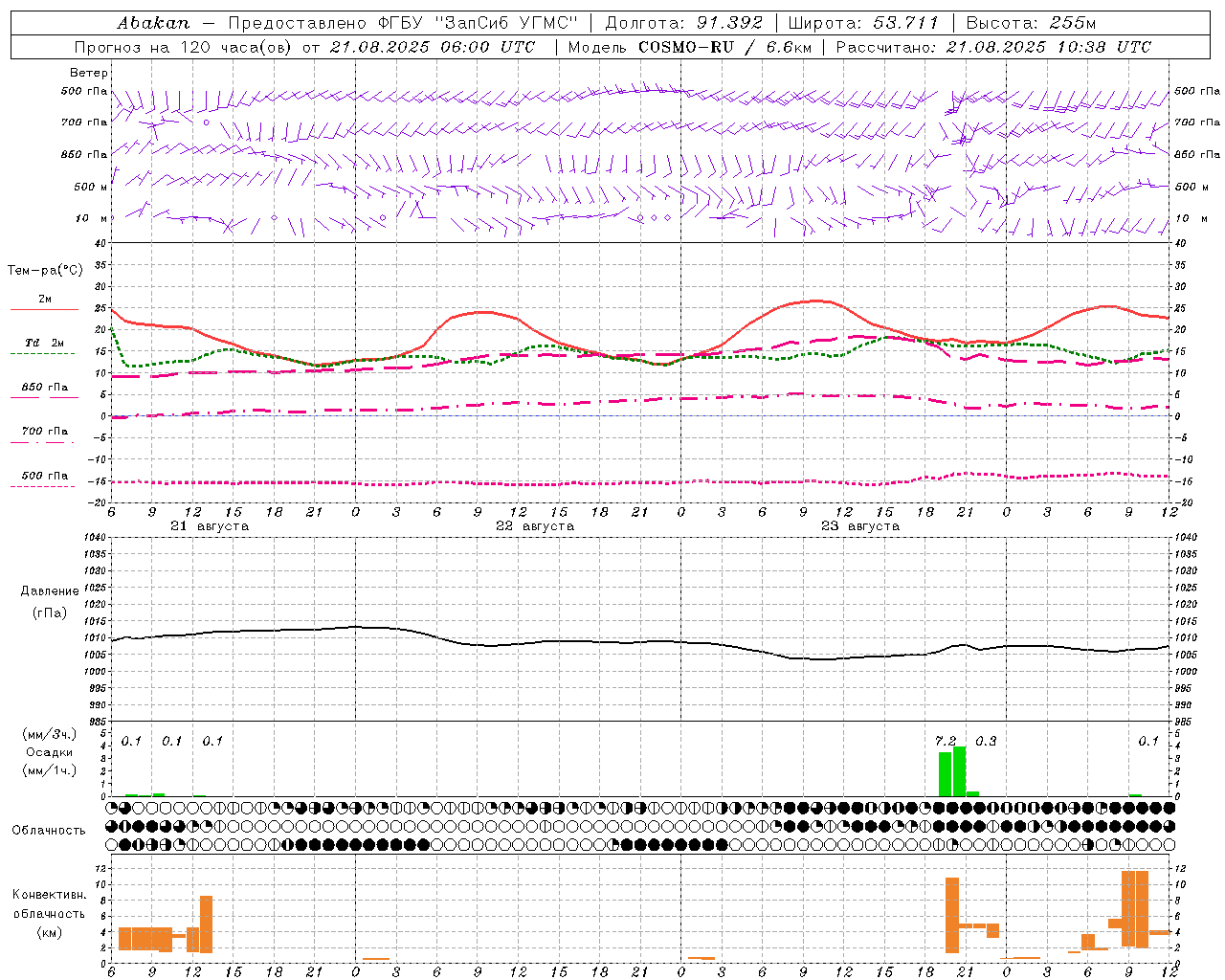The width and height of the screenshot is (1225, 980).
Task: Click the '700 гПа' temperature legend entry
Action: pyautogui.click(x=44, y=431)
